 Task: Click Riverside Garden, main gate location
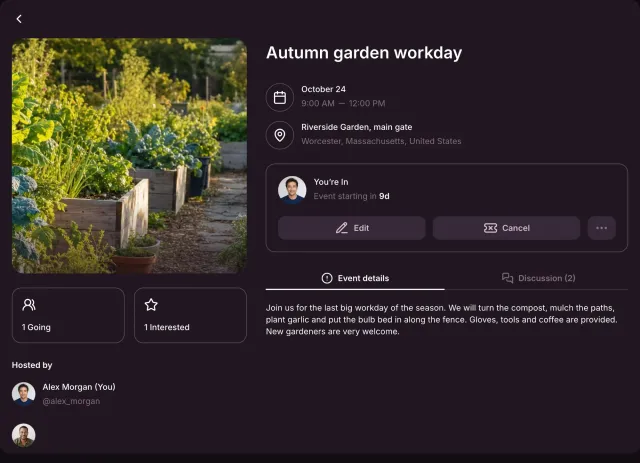(x=356, y=127)
